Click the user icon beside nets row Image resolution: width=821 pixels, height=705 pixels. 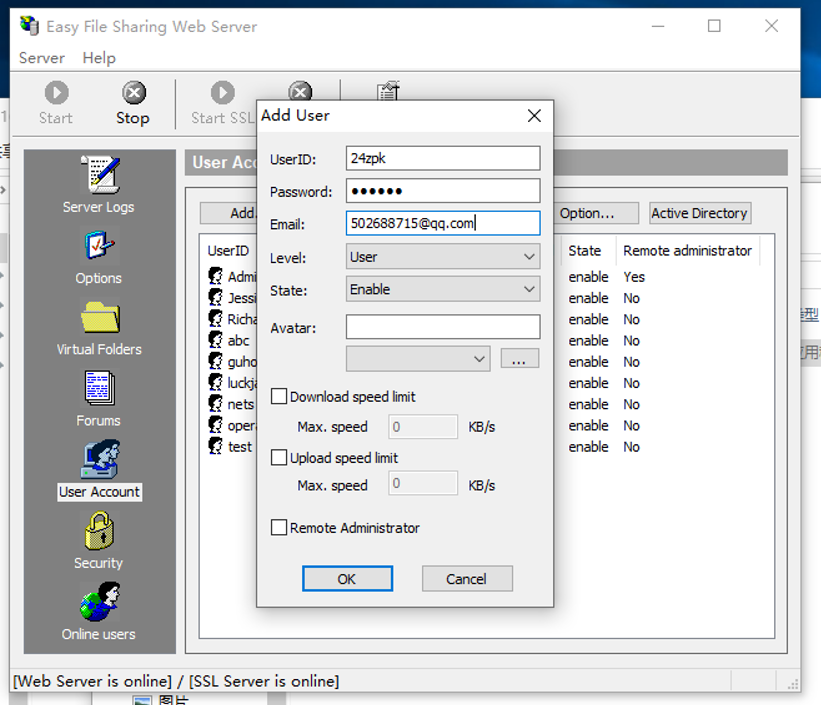215,404
